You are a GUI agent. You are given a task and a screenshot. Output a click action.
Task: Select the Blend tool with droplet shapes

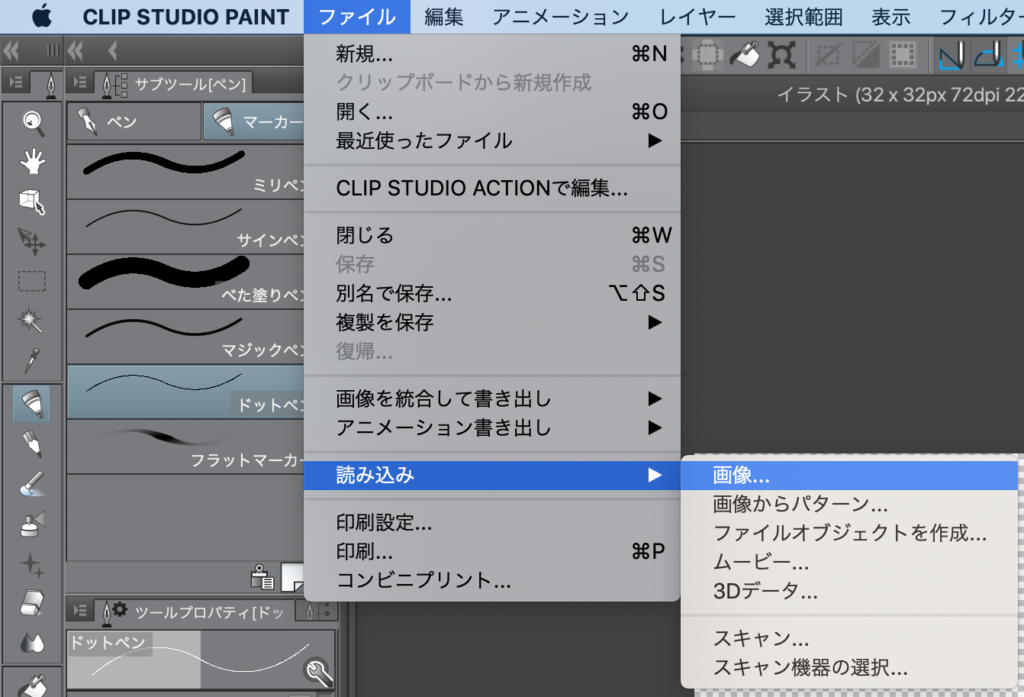pyautogui.click(x=31, y=643)
